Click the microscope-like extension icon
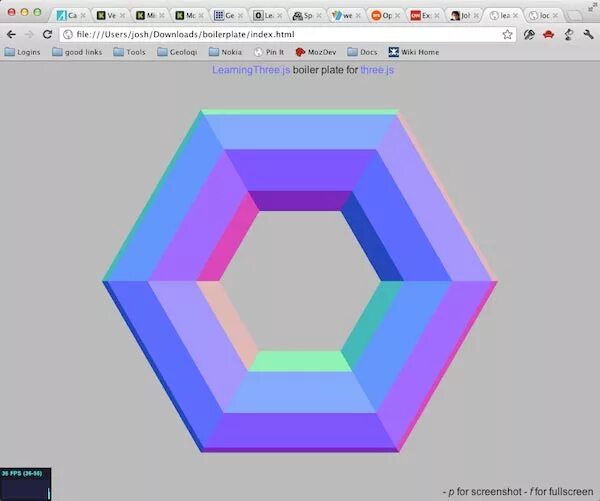Screen dimensions: 600x501 pos(569,34)
